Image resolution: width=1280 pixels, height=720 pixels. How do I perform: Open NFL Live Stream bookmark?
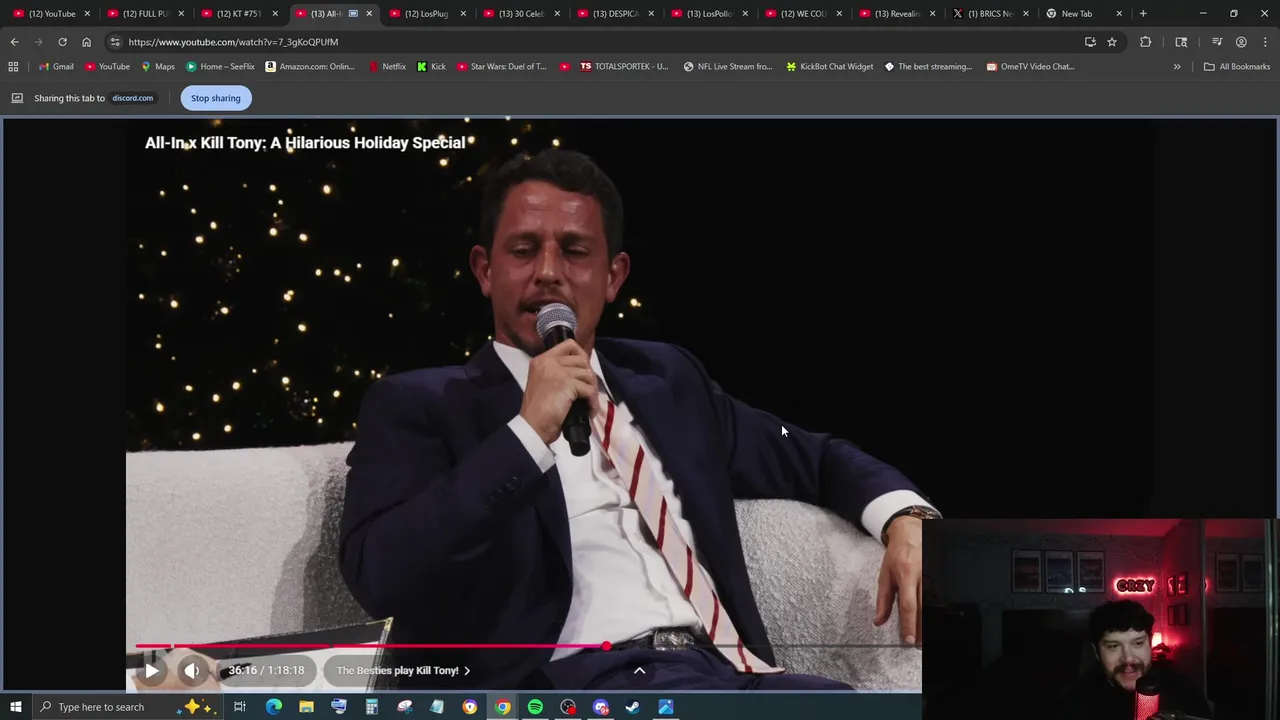click(x=728, y=67)
